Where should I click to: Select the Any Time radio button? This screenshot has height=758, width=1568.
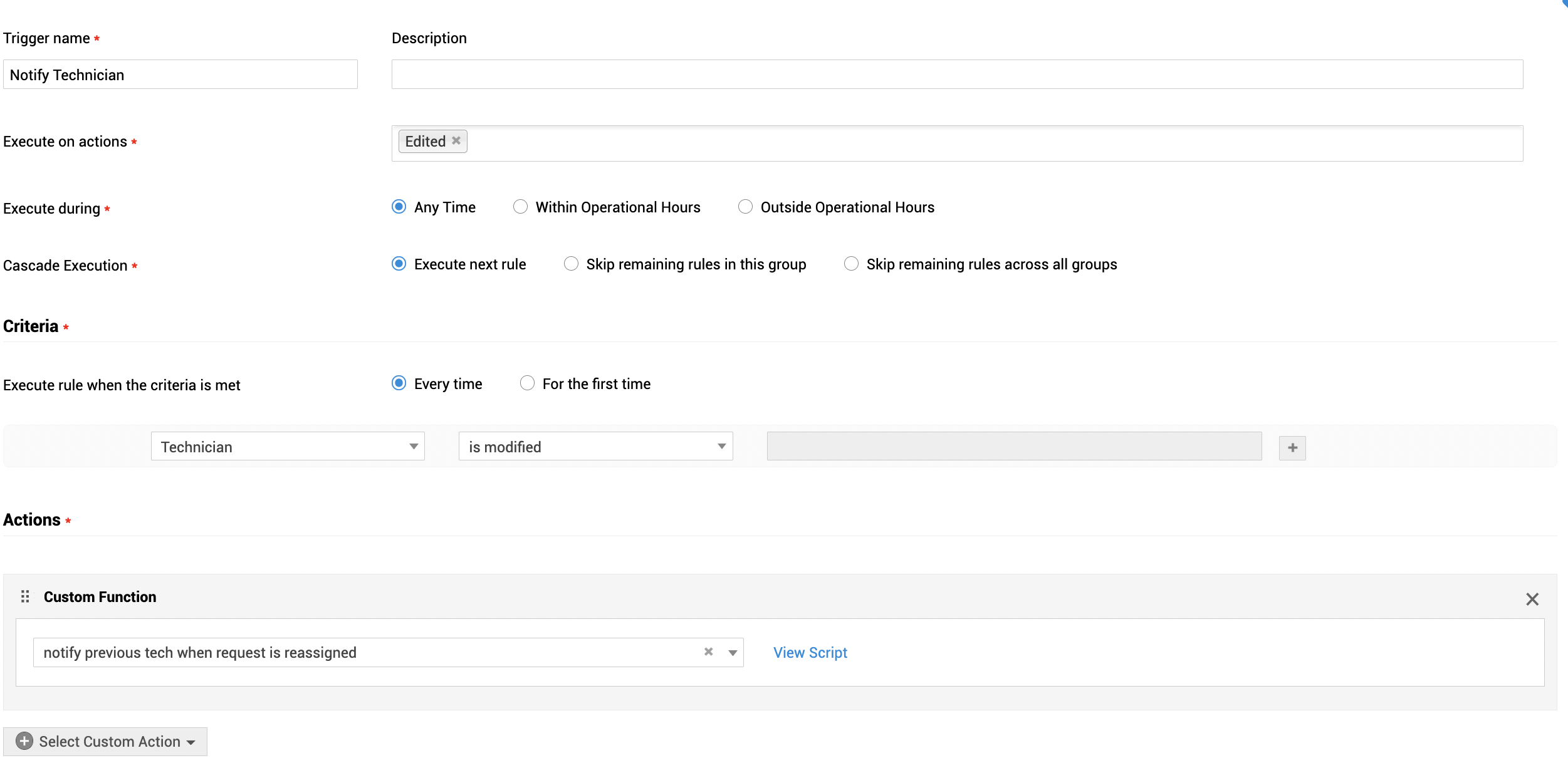coord(399,207)
